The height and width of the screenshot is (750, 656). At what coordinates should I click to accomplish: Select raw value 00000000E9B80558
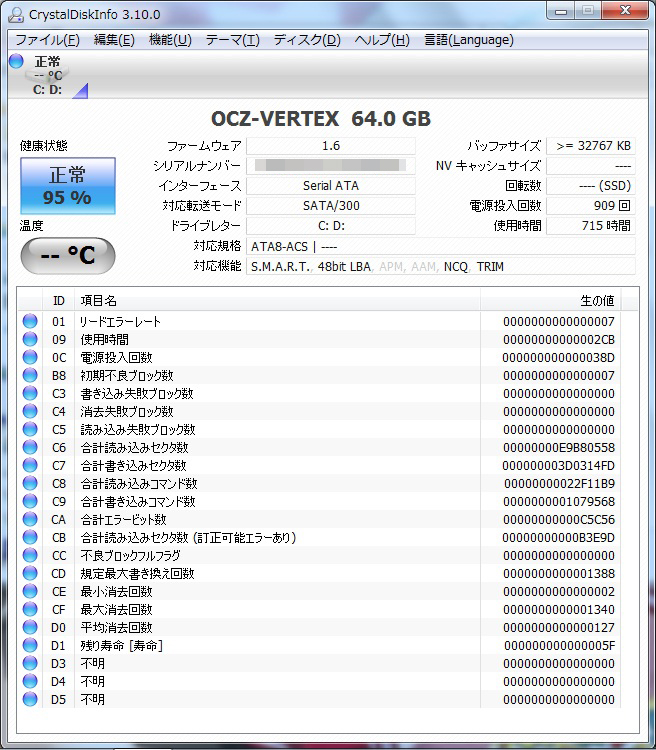[558, 448]
